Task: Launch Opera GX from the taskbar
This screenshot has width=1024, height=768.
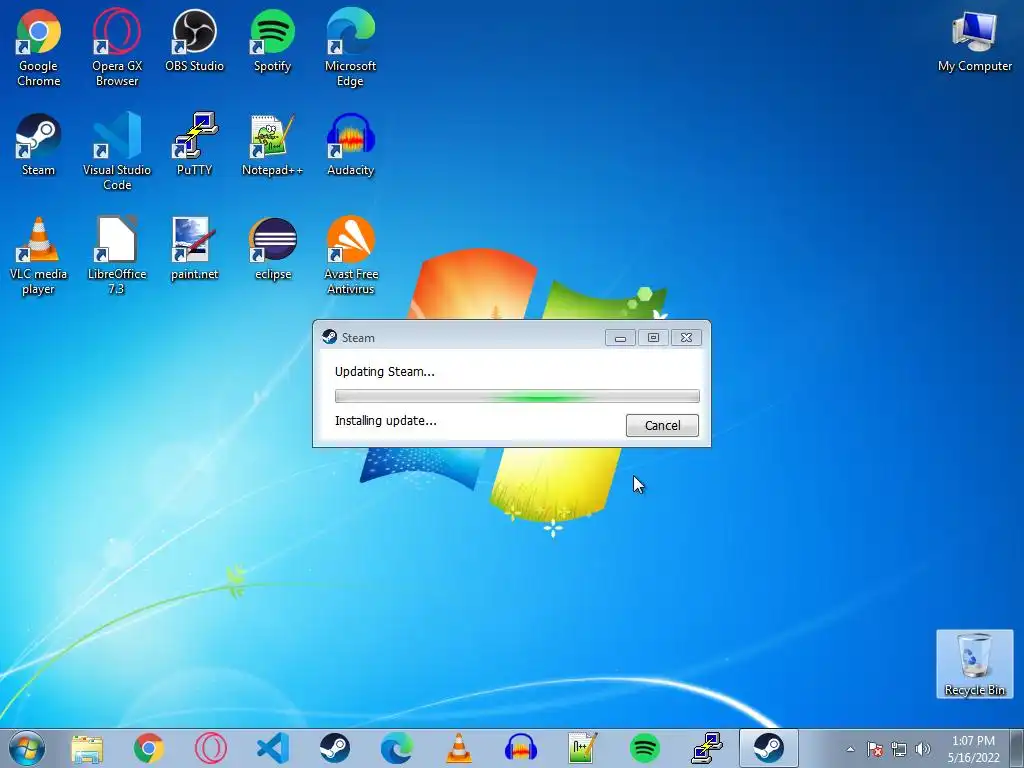Action: (211, 748)
